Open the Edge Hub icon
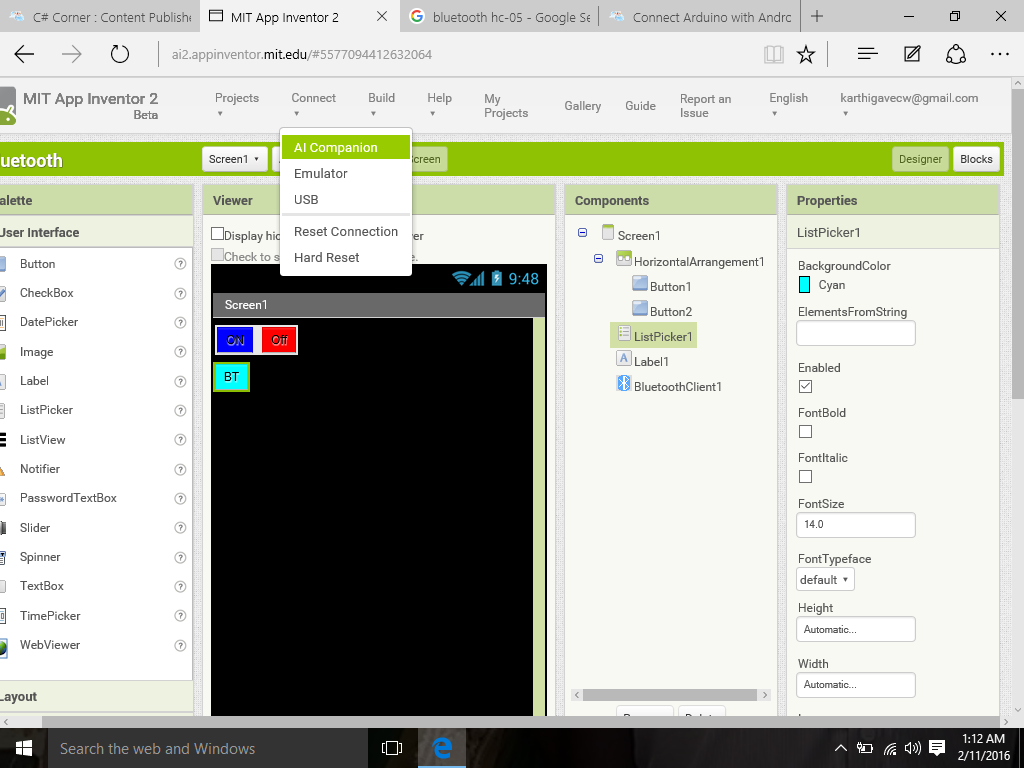 [x=867, y=54]
